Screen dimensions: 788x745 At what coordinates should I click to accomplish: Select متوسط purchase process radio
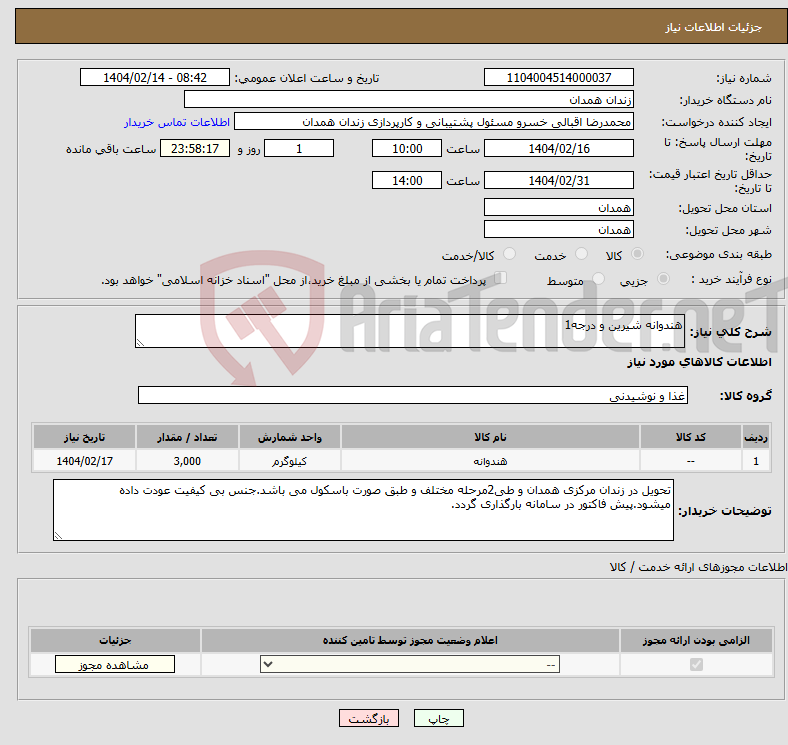pyautogui.click(x=599, y=280)
